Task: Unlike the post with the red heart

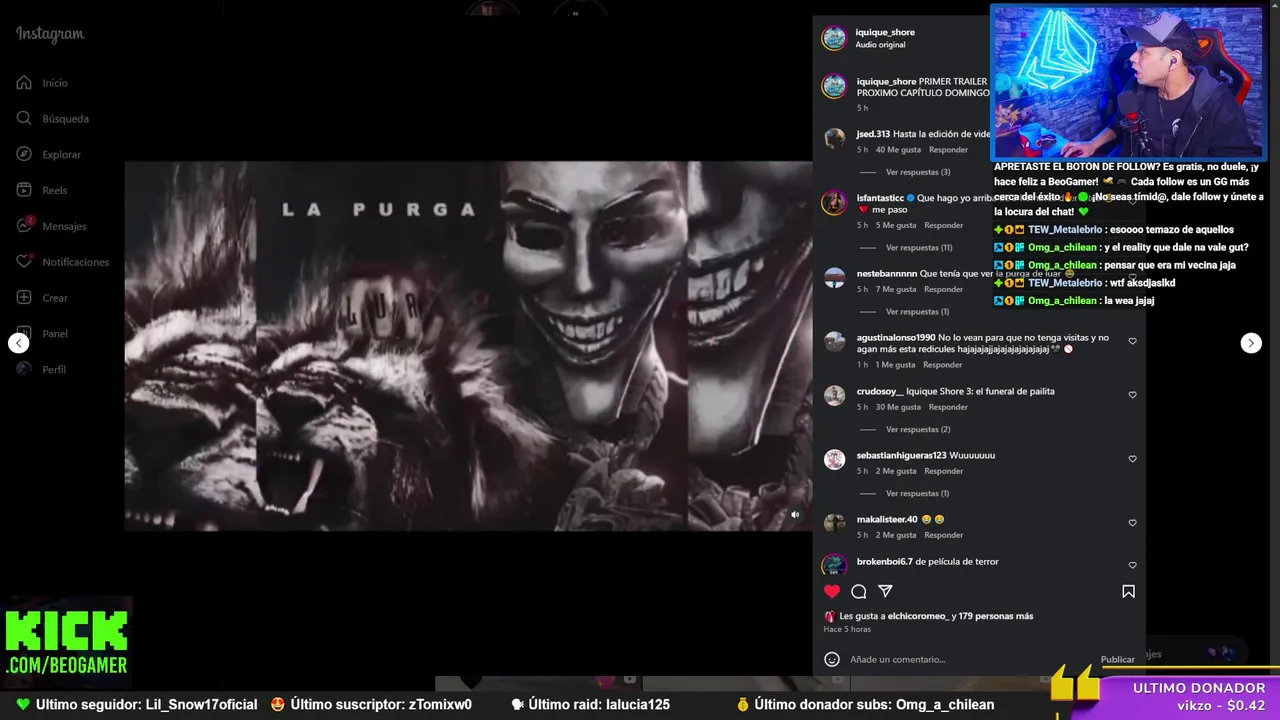Action: click(x=832, y=591)
